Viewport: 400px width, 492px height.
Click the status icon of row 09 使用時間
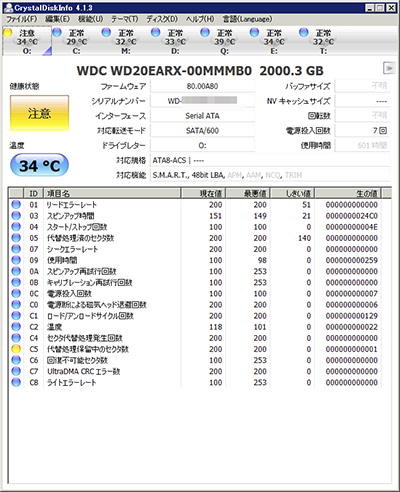coord(16,260)
